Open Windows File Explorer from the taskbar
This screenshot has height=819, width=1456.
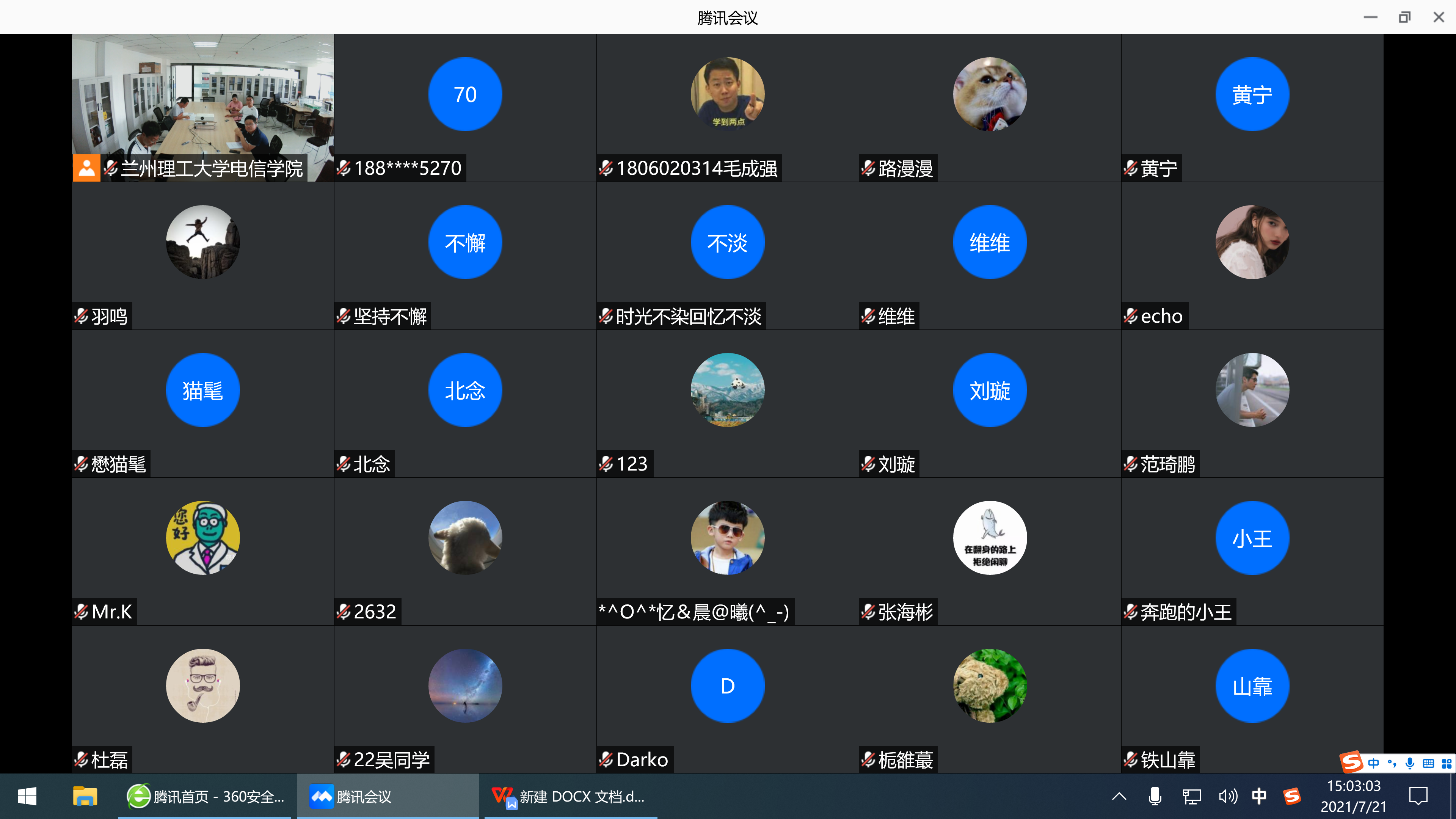pos(85,796)
